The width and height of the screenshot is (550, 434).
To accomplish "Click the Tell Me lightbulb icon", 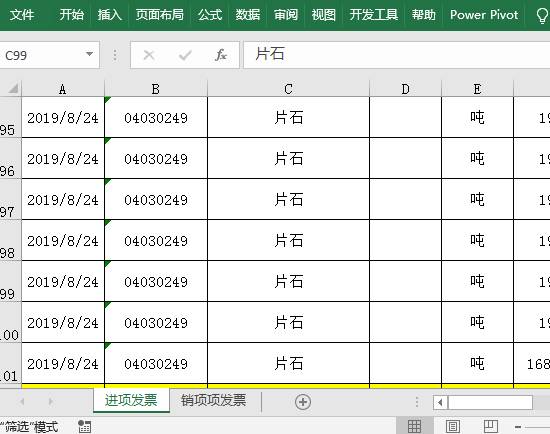I will coord(543,15).
